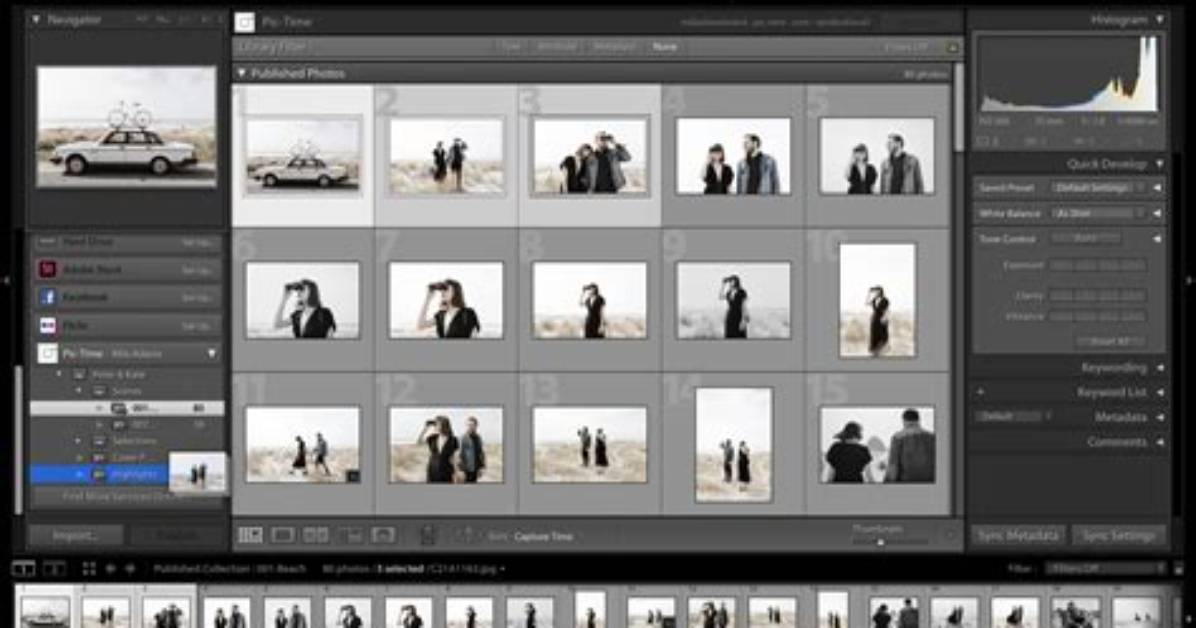Open the Saved Preset dropdown
Viewport: 1196px width, 628px height.
(1098, 188)
